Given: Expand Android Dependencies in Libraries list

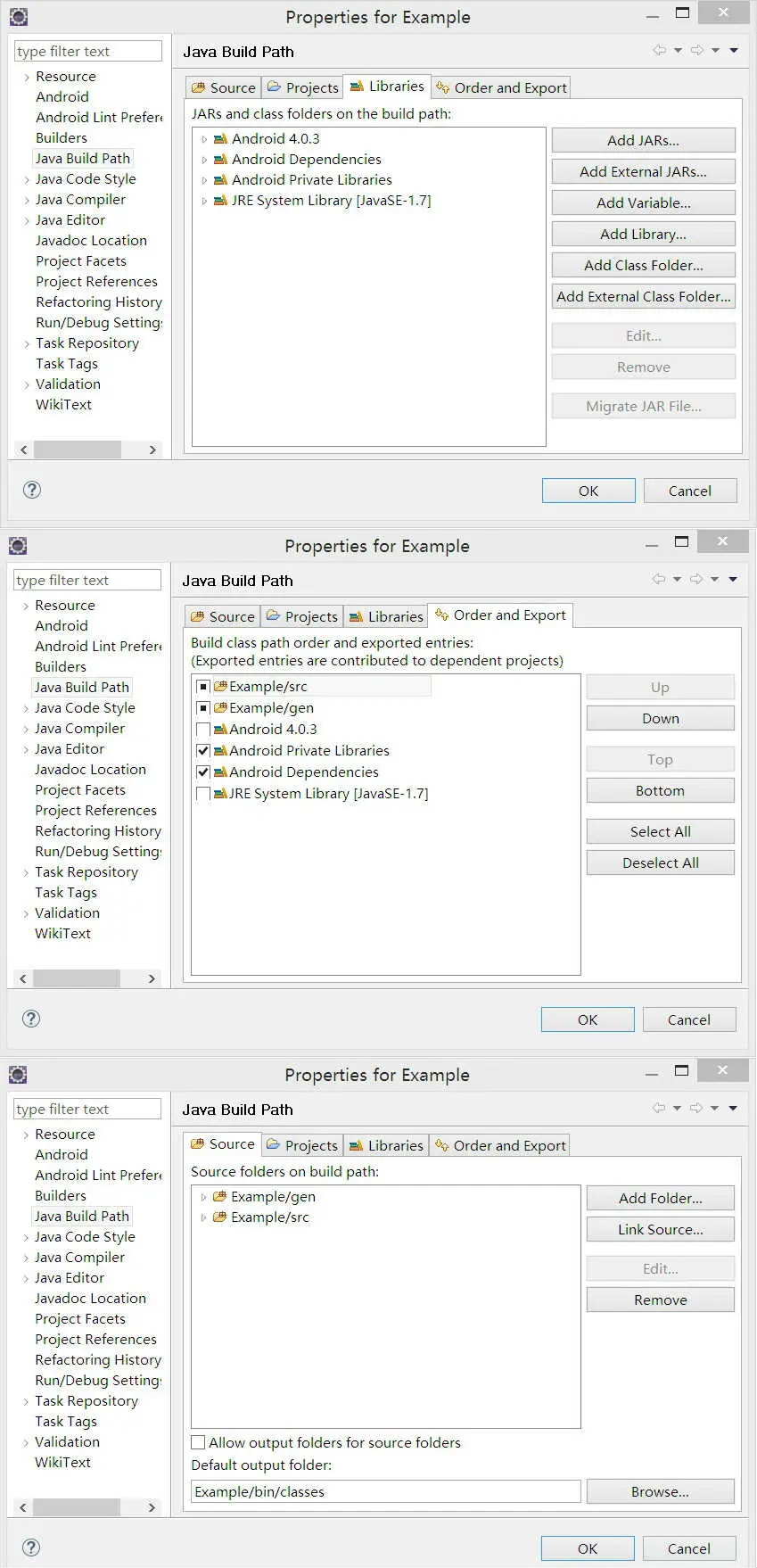Looking at the screenshot, I should (x=204, y=160).
